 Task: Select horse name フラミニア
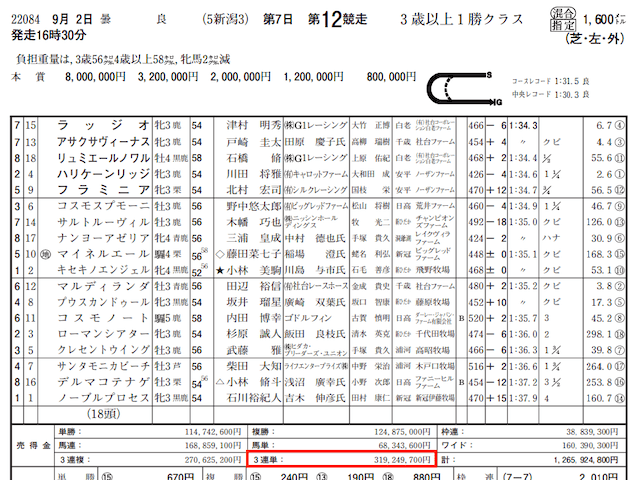click(x=103, y=190)
